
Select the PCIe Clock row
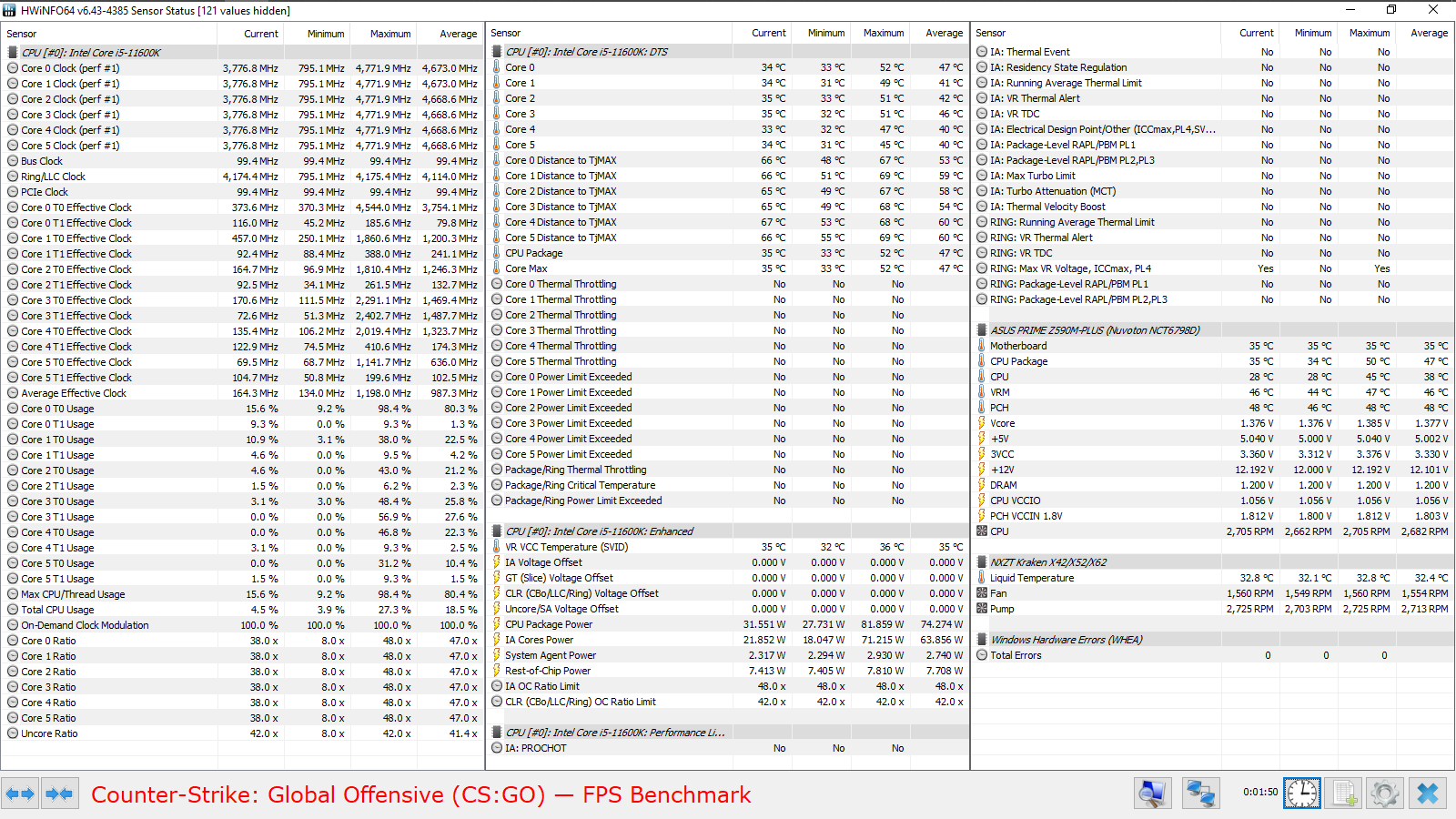[242, 192]
